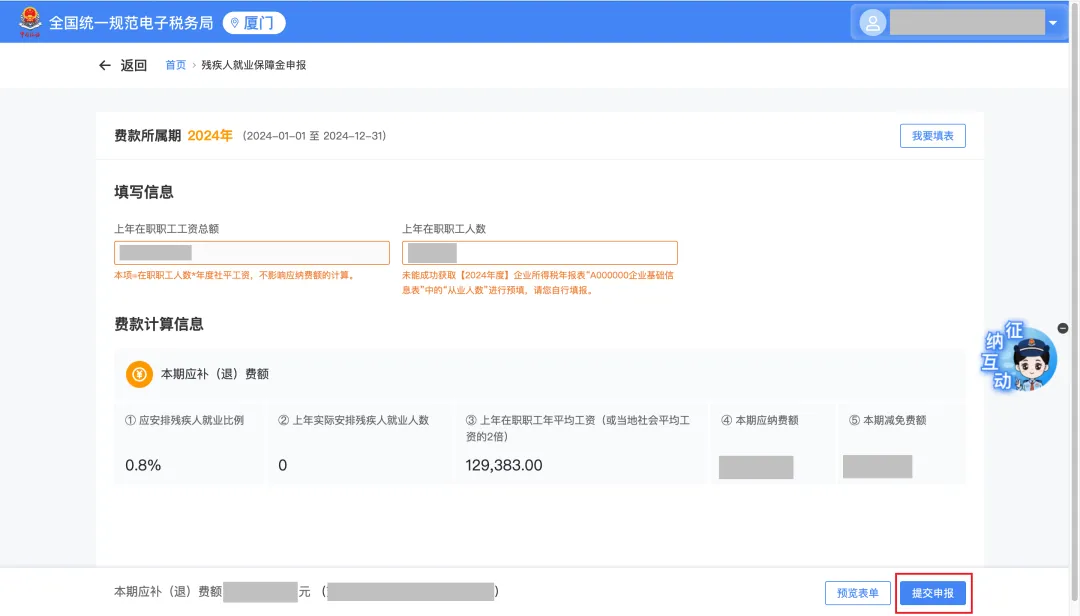This screenshot has height=616, width=1080.
Task: Click the back arrow icon
Action: tap(105, 65)
